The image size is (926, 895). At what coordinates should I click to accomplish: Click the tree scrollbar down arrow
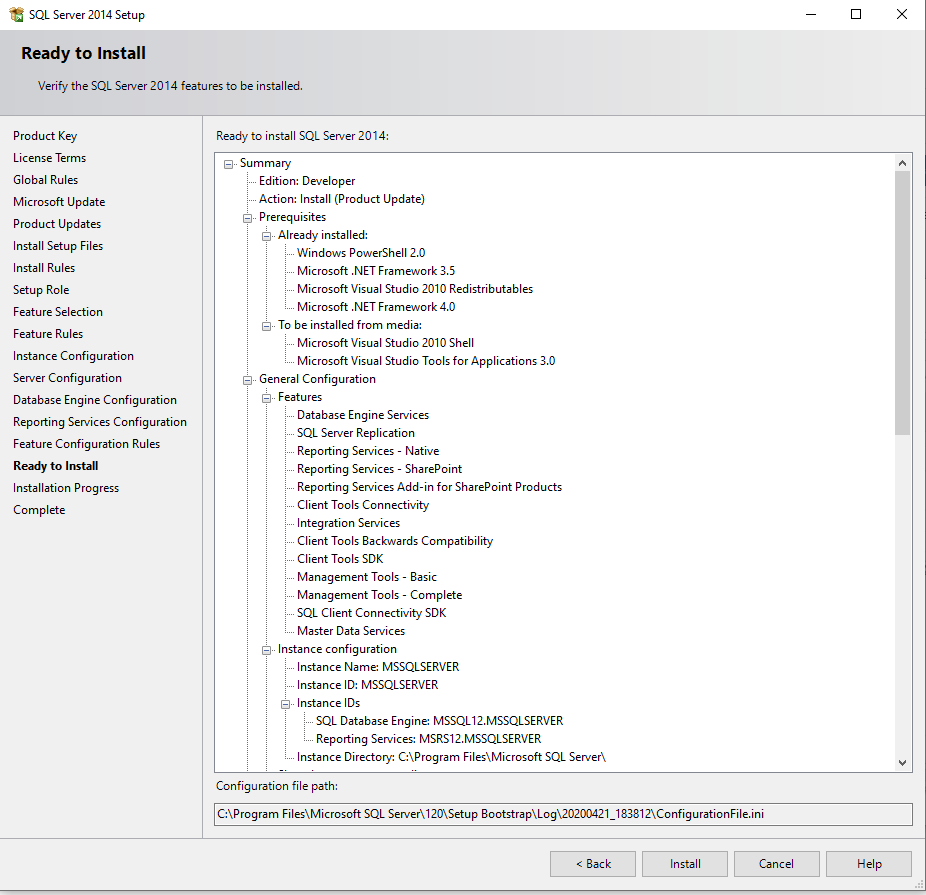902,762
